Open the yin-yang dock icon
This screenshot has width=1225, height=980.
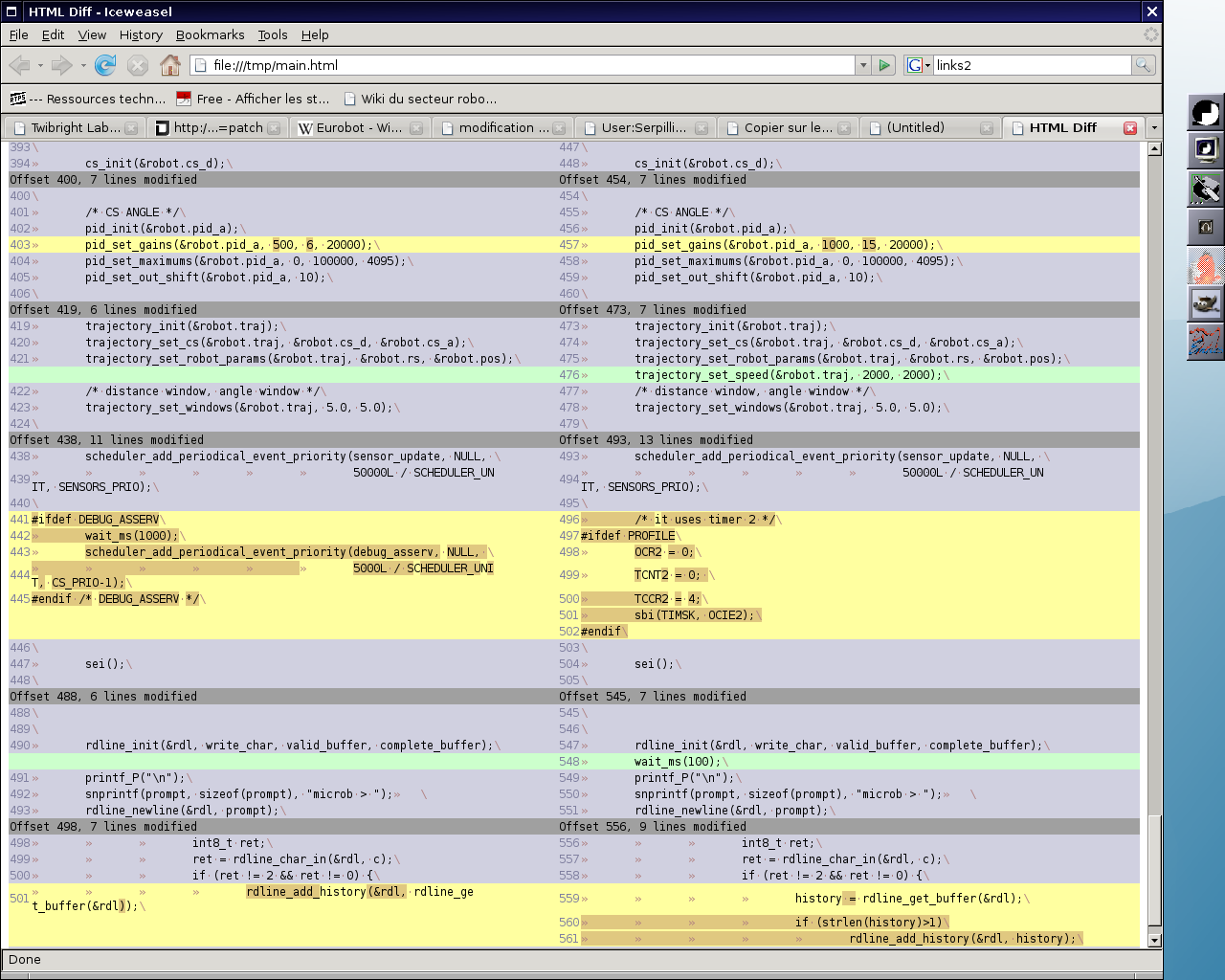[1206, 113]
